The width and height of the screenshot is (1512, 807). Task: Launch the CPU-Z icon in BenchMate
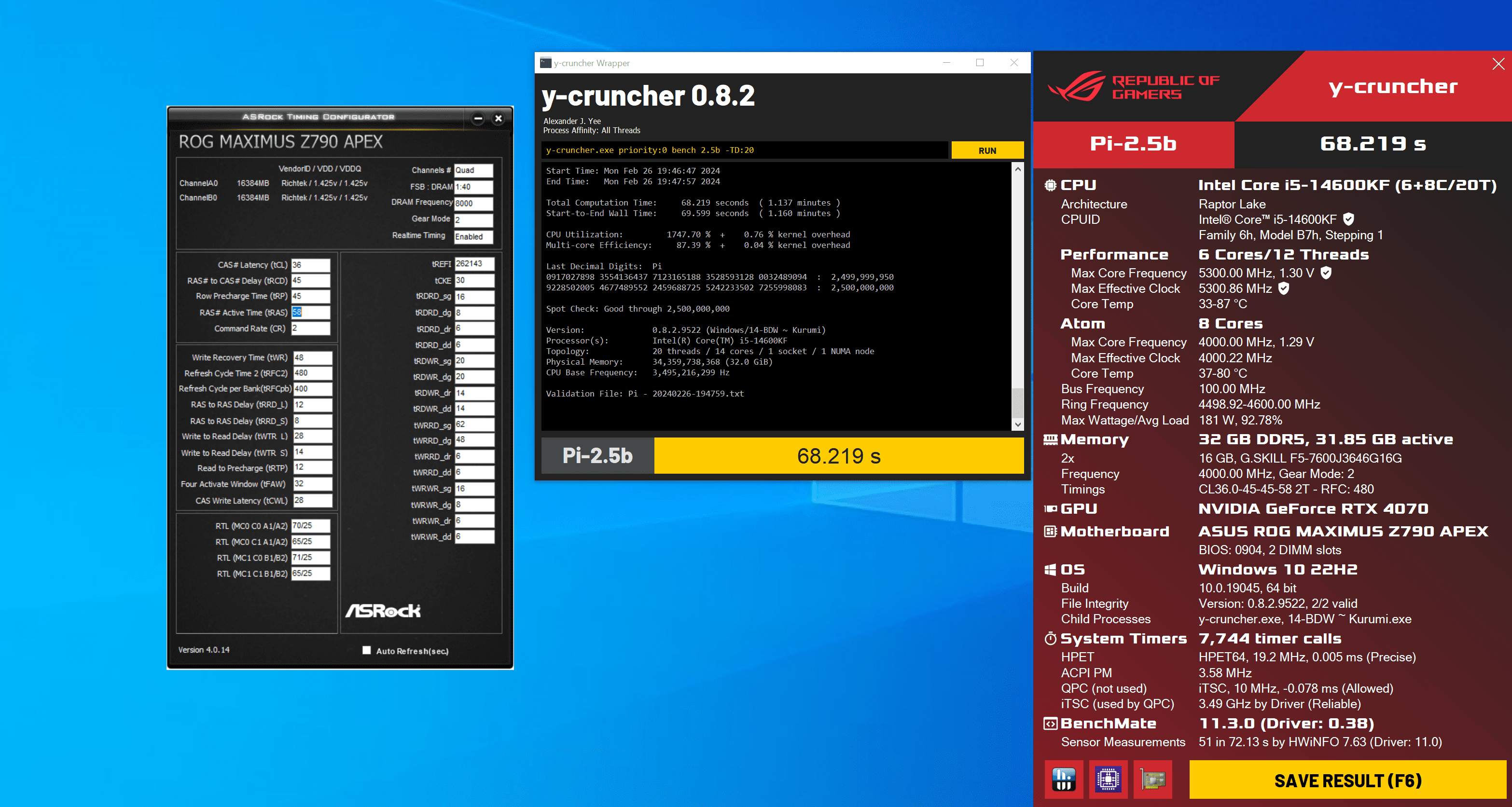[1108, 780]
